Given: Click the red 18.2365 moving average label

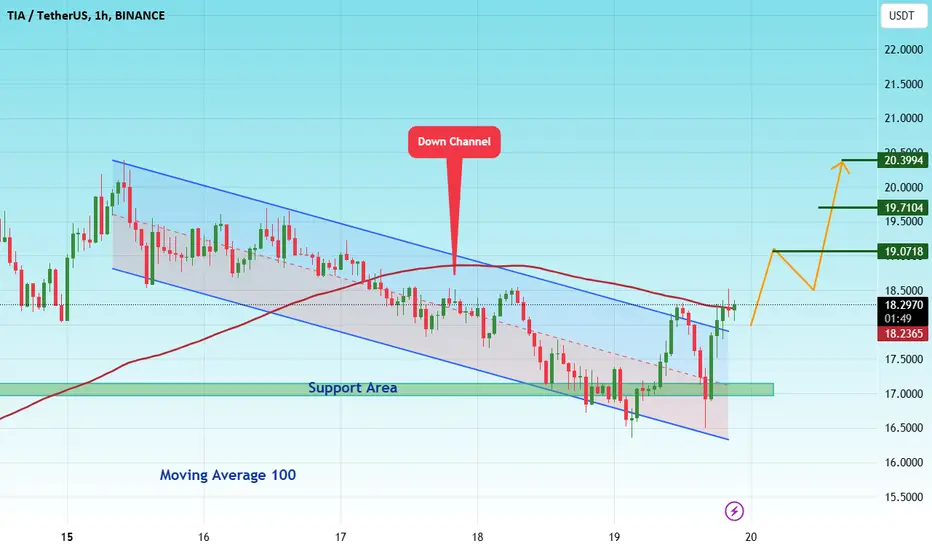Looking at the screenshot, I should click(903, 334).
